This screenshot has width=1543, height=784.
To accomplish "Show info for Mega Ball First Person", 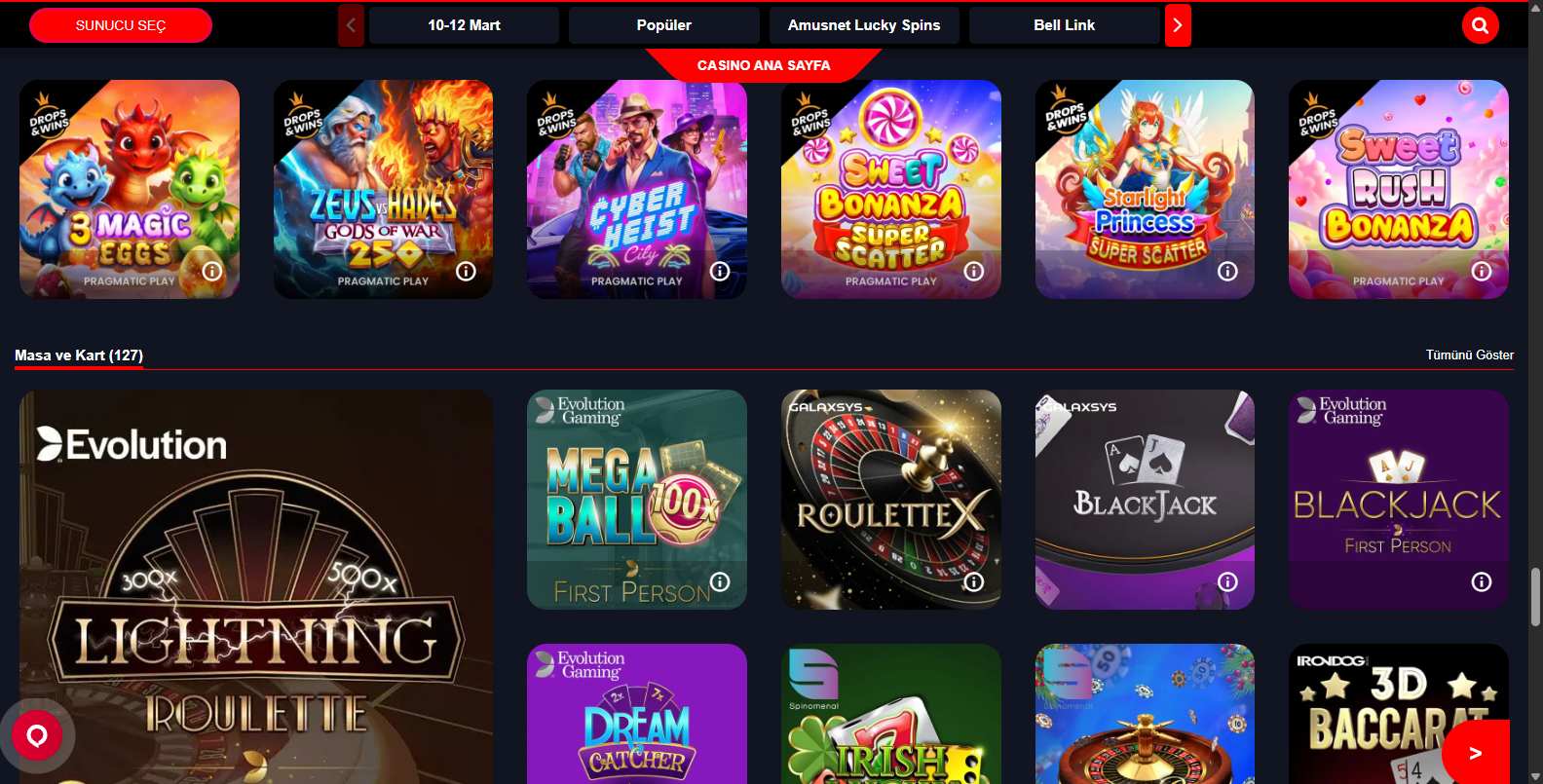I will (720, 581).
